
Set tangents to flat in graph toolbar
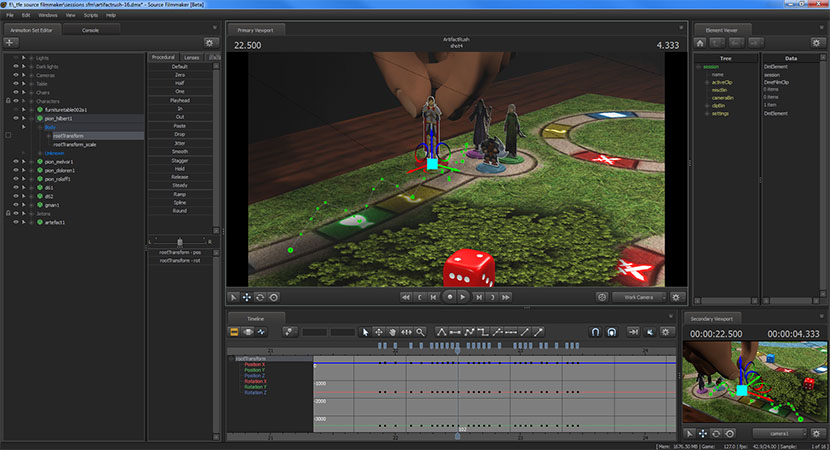(x=455, y=332)
